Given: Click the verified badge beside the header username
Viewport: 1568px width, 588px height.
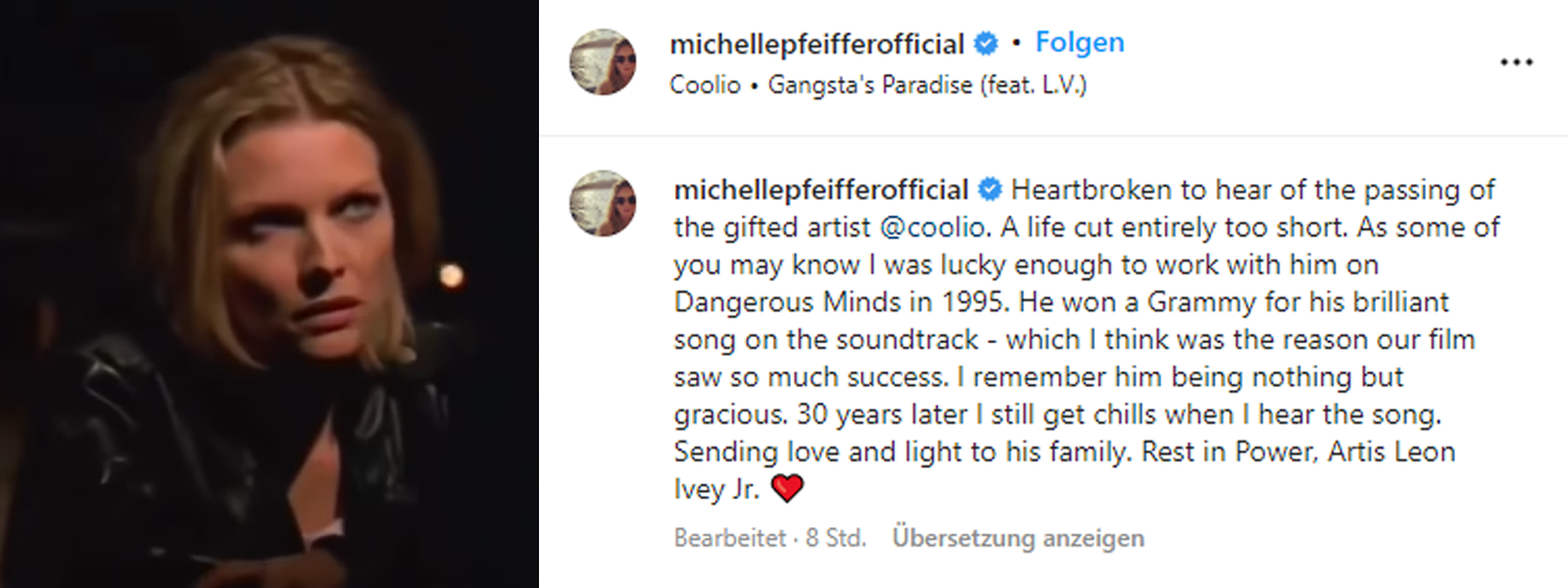Looking at the screenshot, I should pos(985,43).
